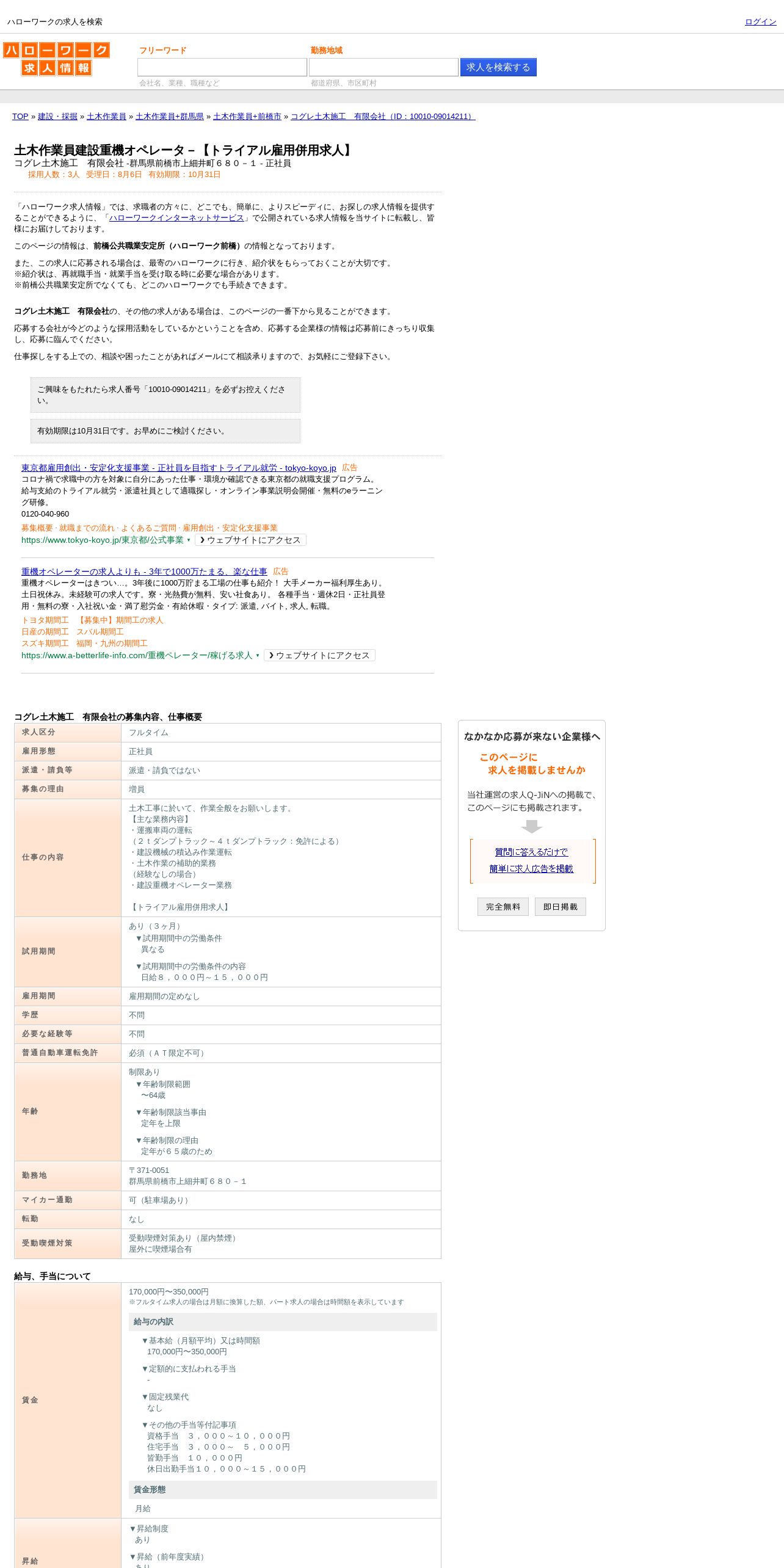
Task: Open 福岡・九州の期間工 ad sublink
Action: pos(112,644)
